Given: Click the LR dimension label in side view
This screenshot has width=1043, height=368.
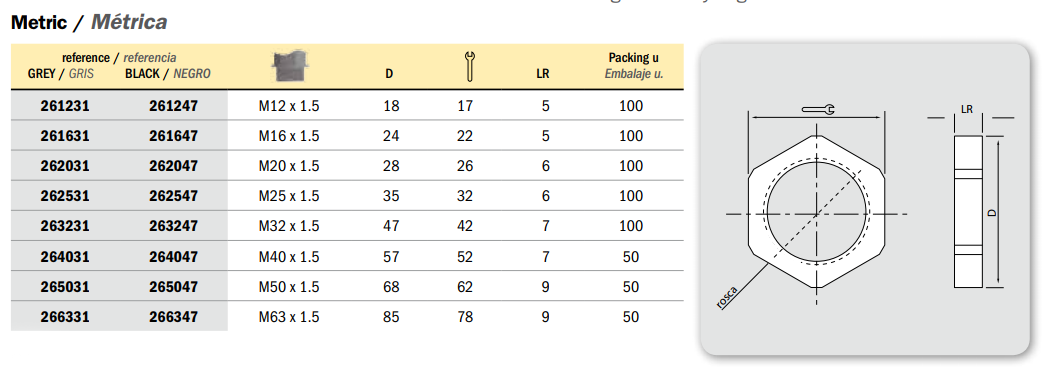Looking at the screenshot, I should [967, 110].
